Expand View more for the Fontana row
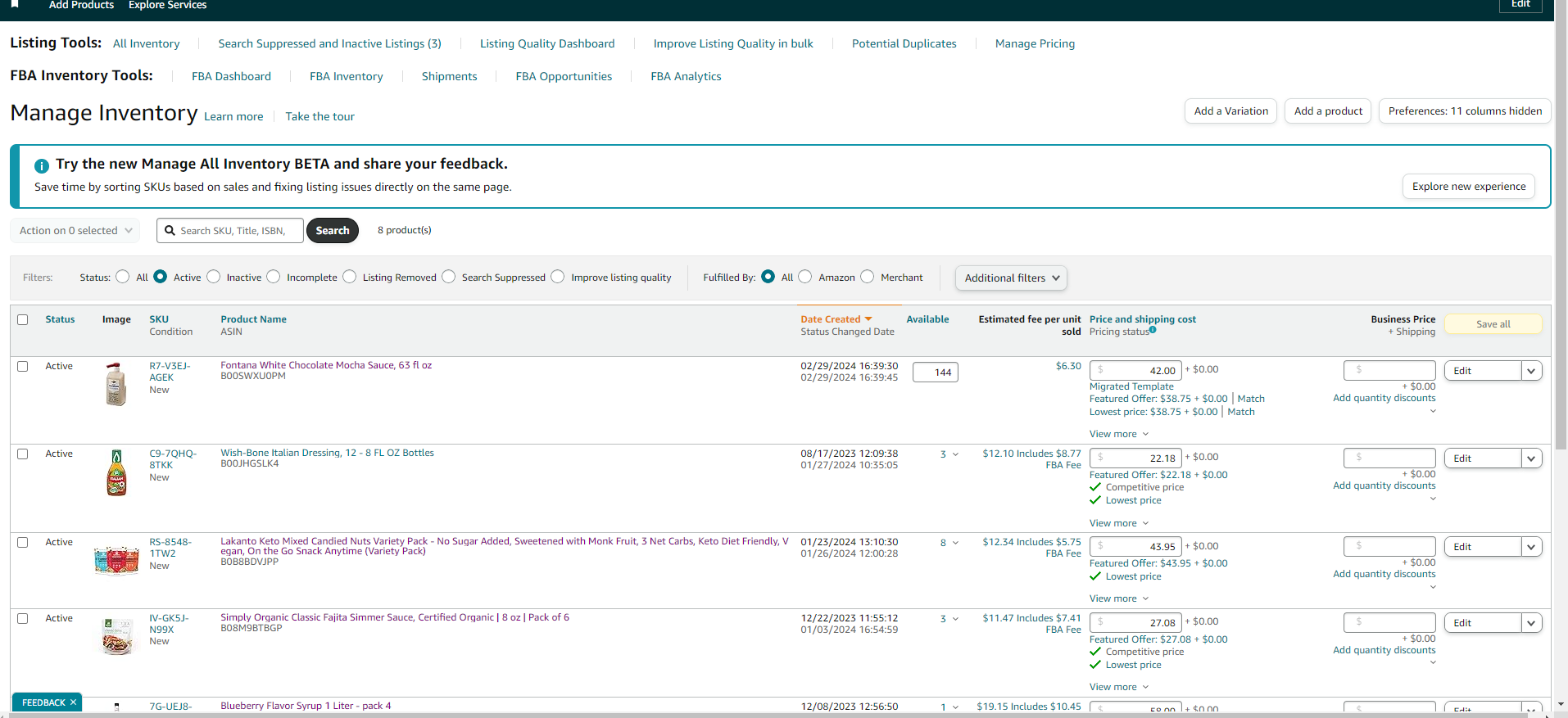Screen dimensions: 1568x718 click(1119, 434)
